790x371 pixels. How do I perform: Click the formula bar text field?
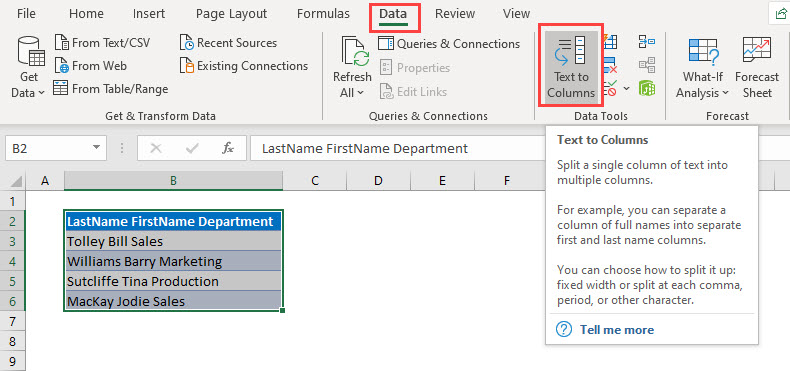click(398, 148)
